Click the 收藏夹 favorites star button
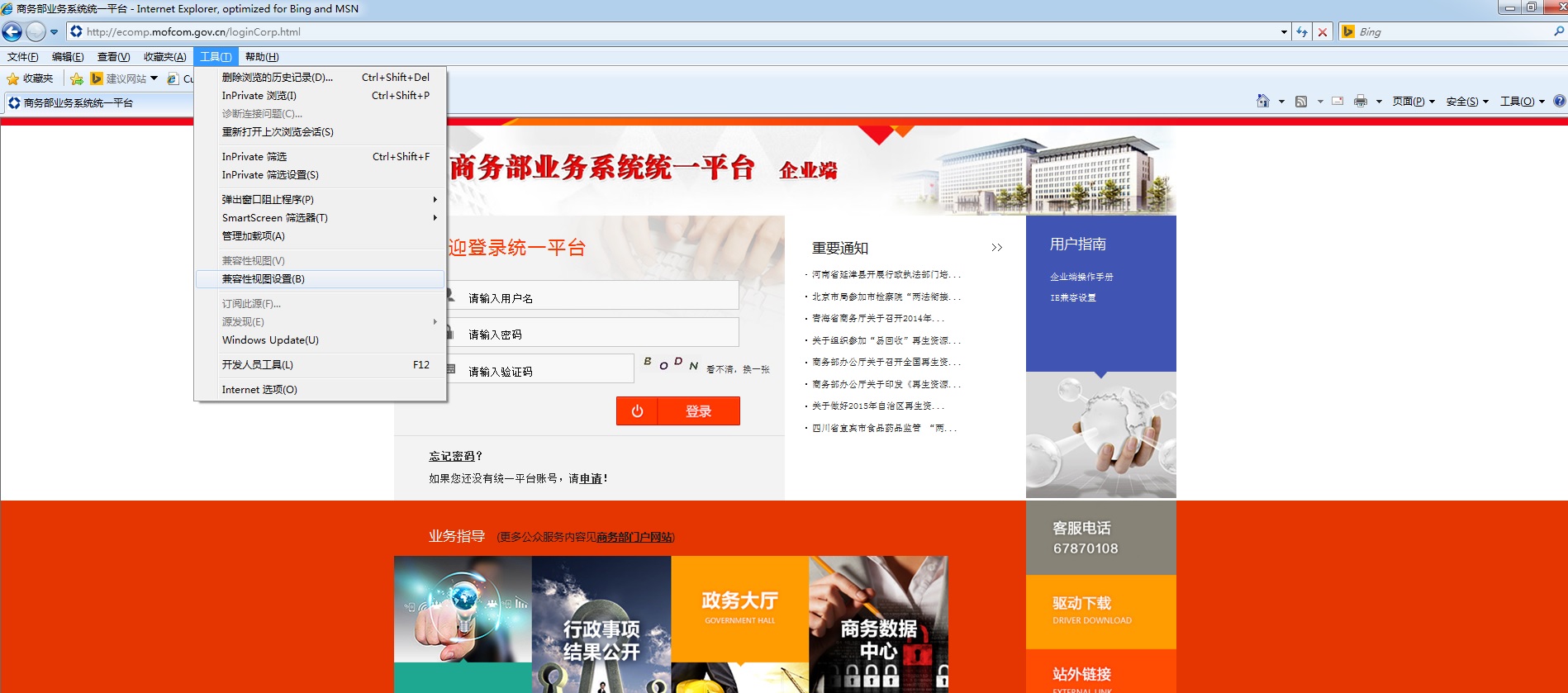Screen dimensions: 1568x693 click(31, 78)
